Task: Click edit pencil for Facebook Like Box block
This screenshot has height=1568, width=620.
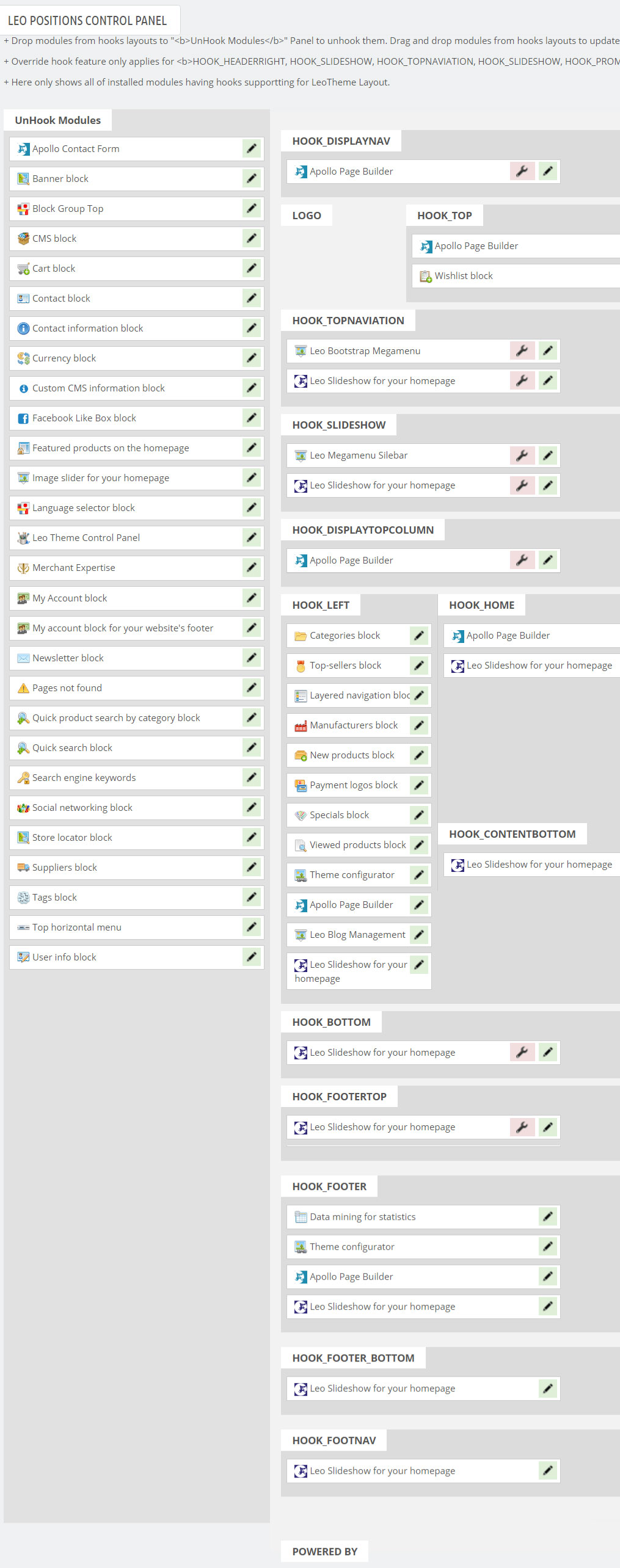Action: click(251, 418)
